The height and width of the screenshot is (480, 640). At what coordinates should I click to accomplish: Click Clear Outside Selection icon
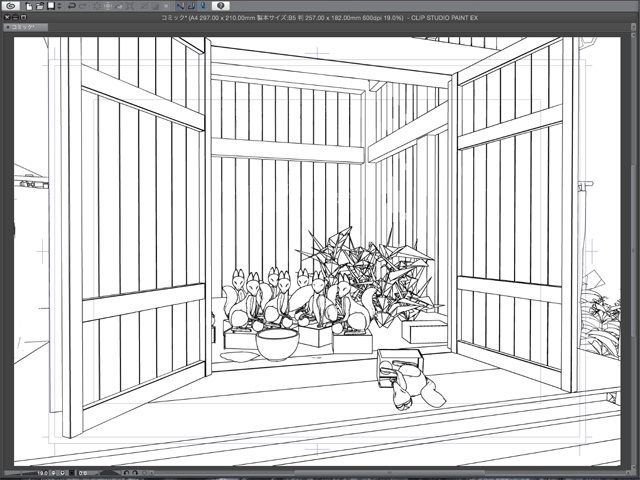point(108,6)
